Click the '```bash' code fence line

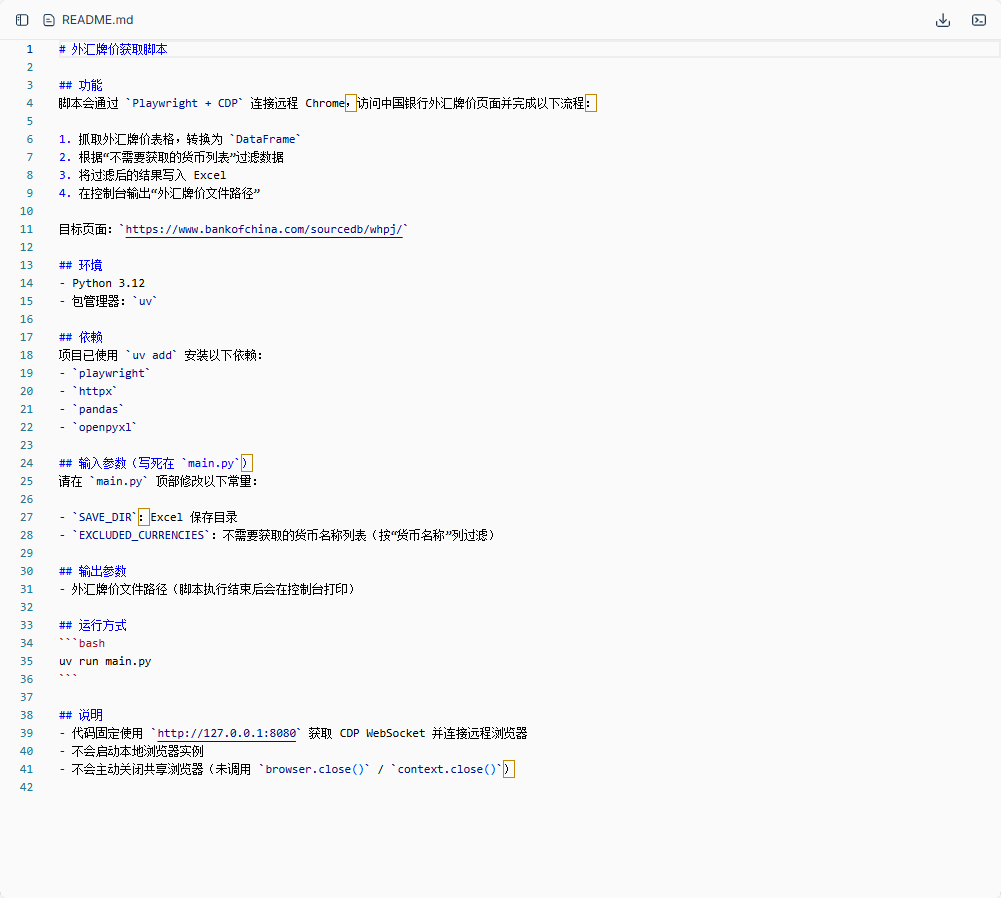(x=82, y=643)
